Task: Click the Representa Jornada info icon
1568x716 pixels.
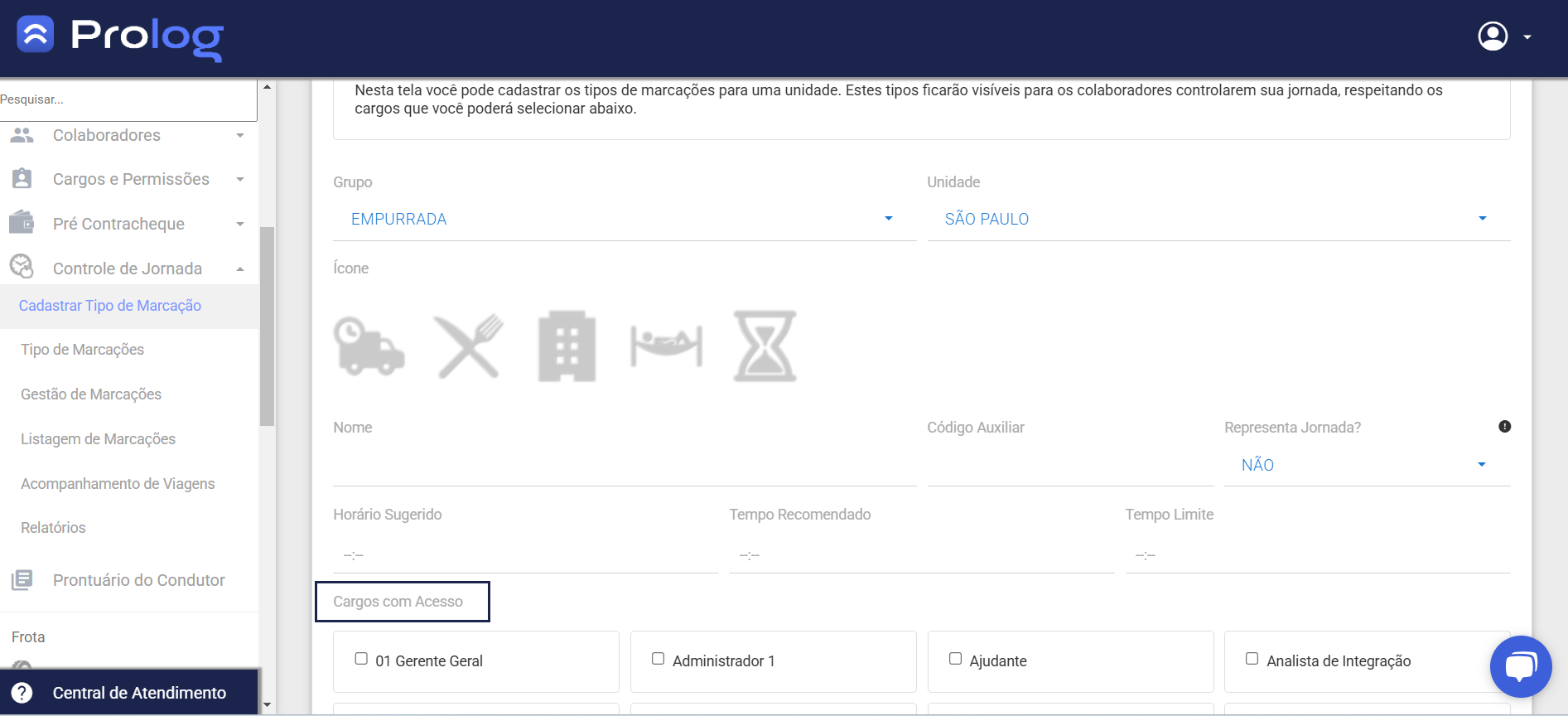Action: pos(1504,427)
